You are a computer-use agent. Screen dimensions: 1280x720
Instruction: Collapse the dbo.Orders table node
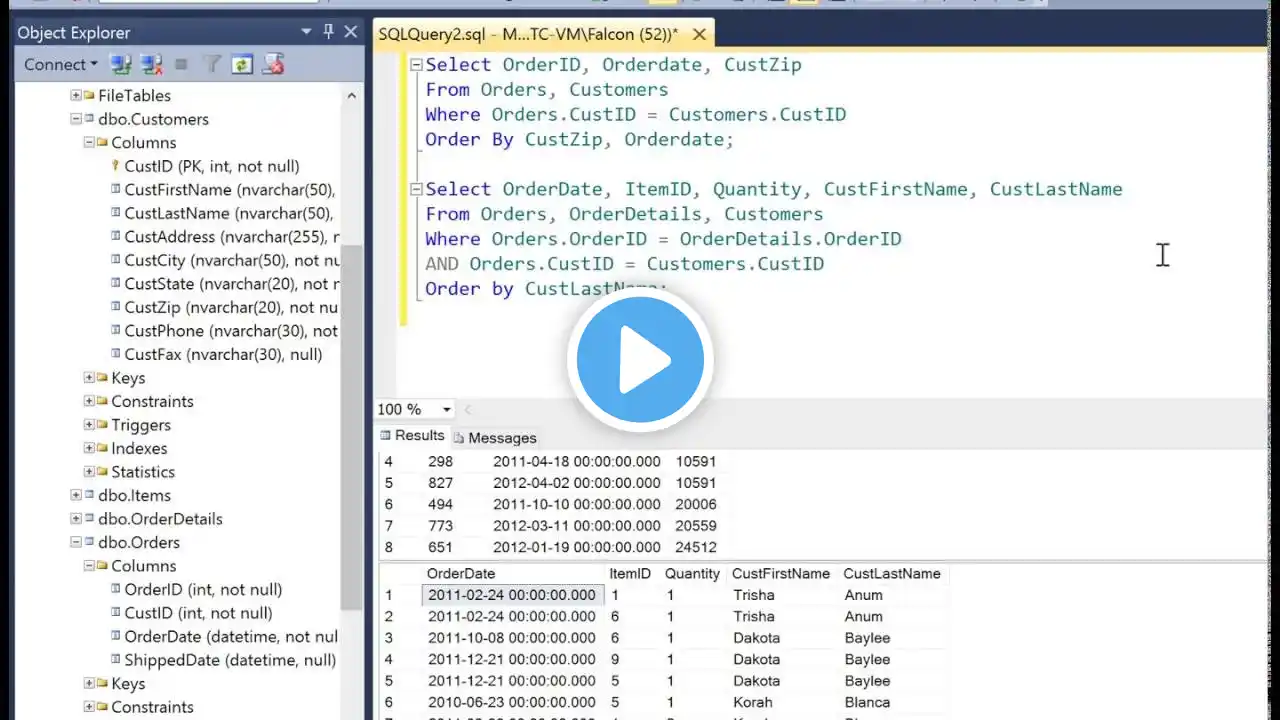[76, 542]
